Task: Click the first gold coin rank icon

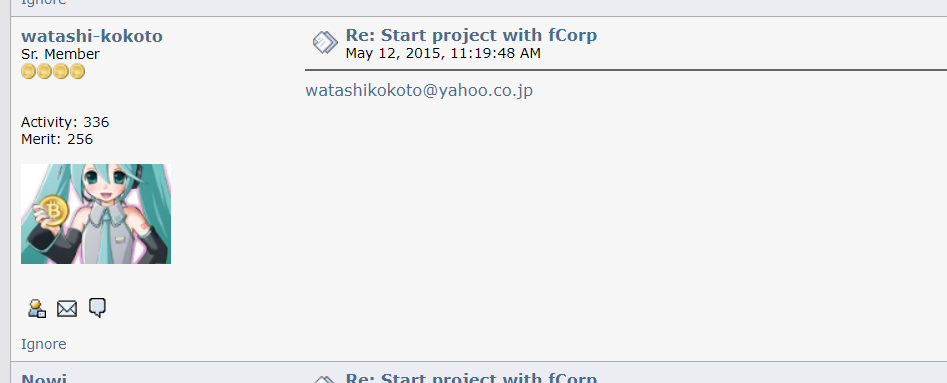Action: tap(28, 72)
